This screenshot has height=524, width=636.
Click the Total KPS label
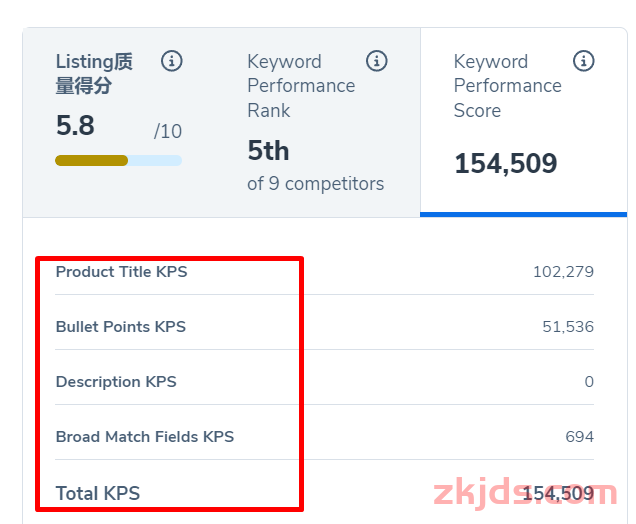tap(98, 494)
